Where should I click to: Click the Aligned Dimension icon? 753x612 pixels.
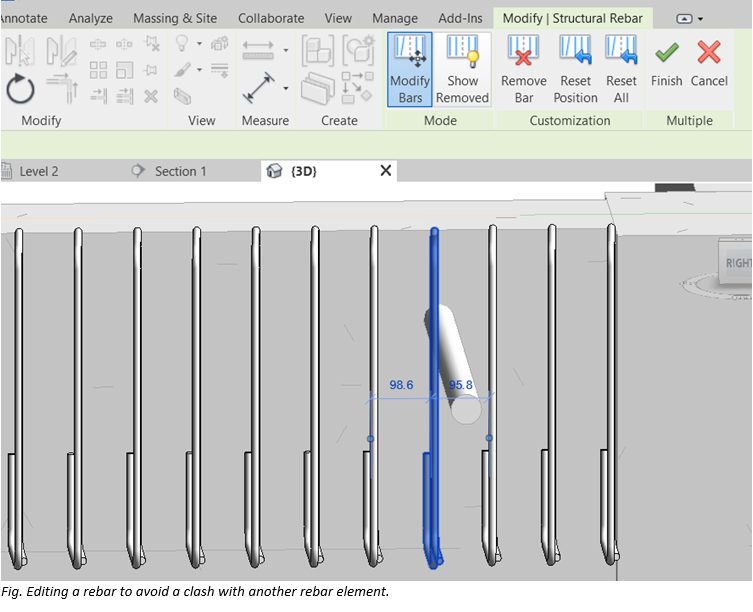(258, 88)
